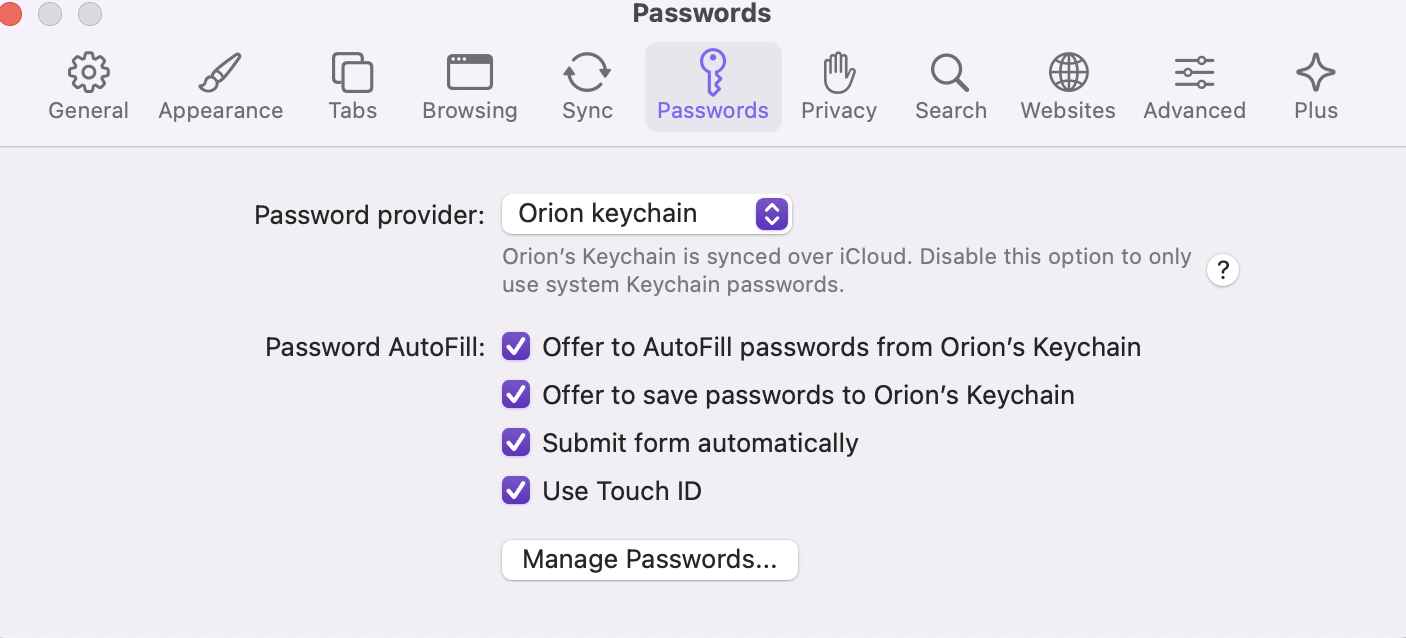Open the Tabs settings icon
This screenshot has height=638, width=1406.
(352, 73)
